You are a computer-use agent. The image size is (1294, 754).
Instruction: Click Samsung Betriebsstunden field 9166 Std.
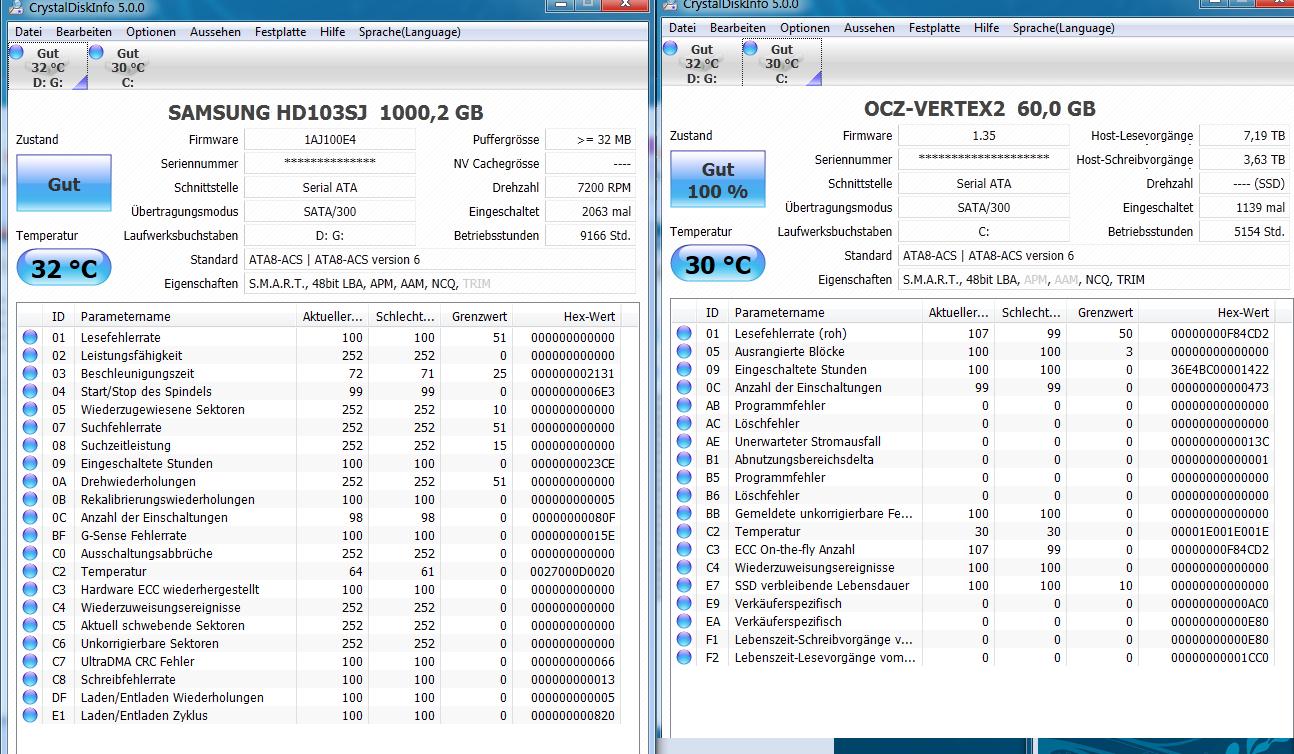click(590, 236)
